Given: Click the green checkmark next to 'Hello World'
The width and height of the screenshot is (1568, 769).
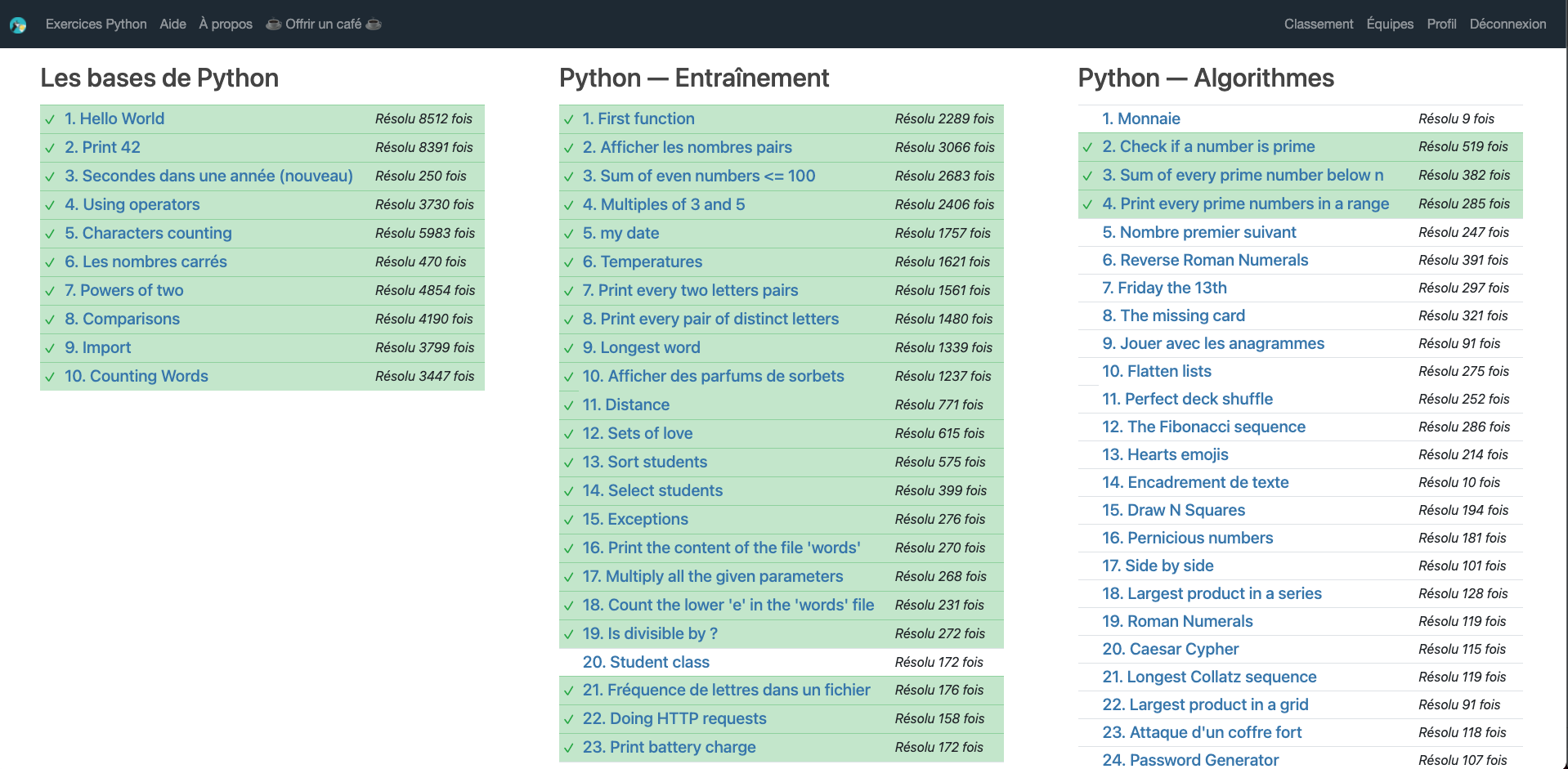Looking at the screenshot, I should pos(51,119).
